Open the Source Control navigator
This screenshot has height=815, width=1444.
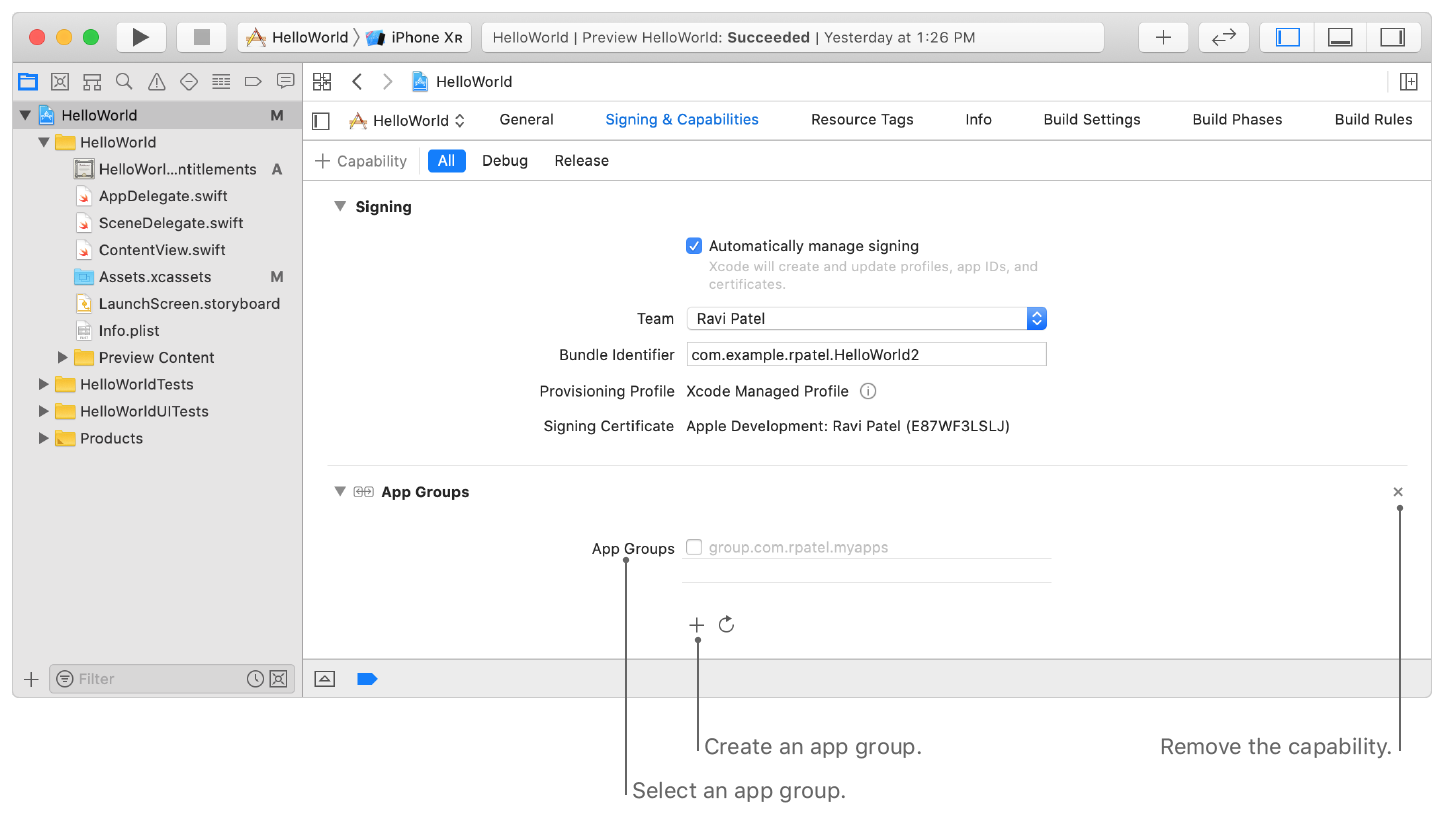[60, 81]
